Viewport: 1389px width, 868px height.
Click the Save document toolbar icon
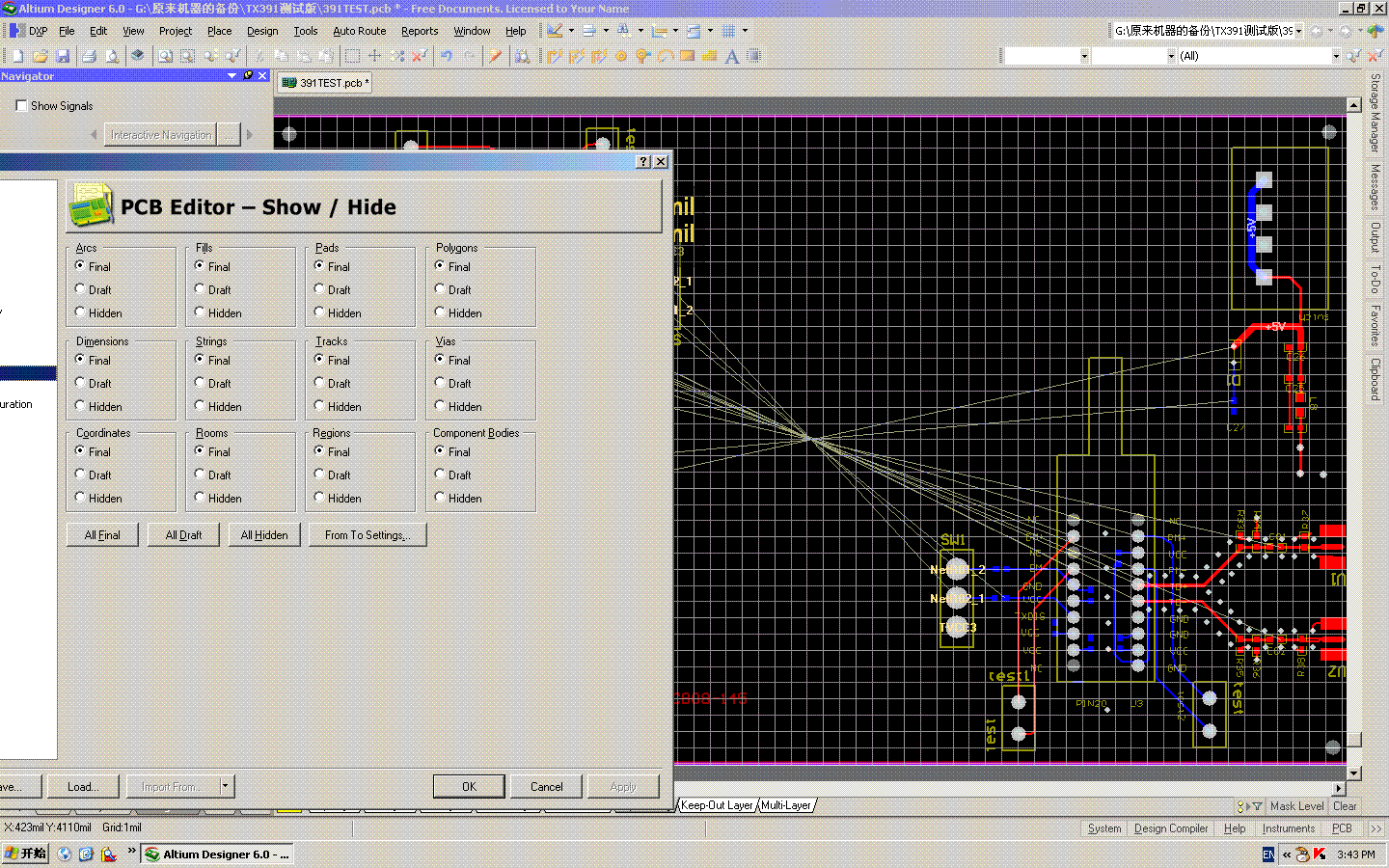pos(63,57)
